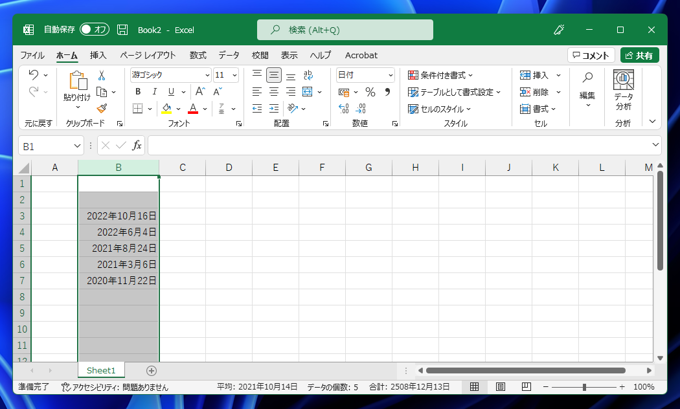The image size is (680, 409).
Task: Open the 挿入 (Insert) ribbon tab
Action: click(x=98, y=56)
